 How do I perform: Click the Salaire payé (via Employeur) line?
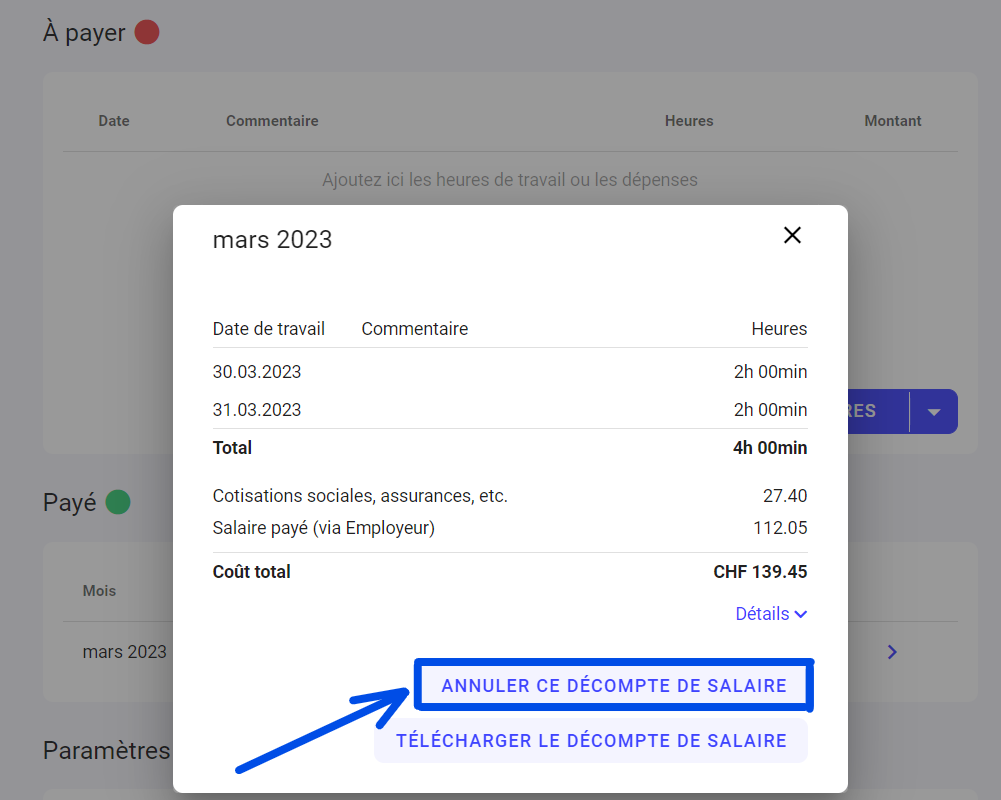[324, 528]
